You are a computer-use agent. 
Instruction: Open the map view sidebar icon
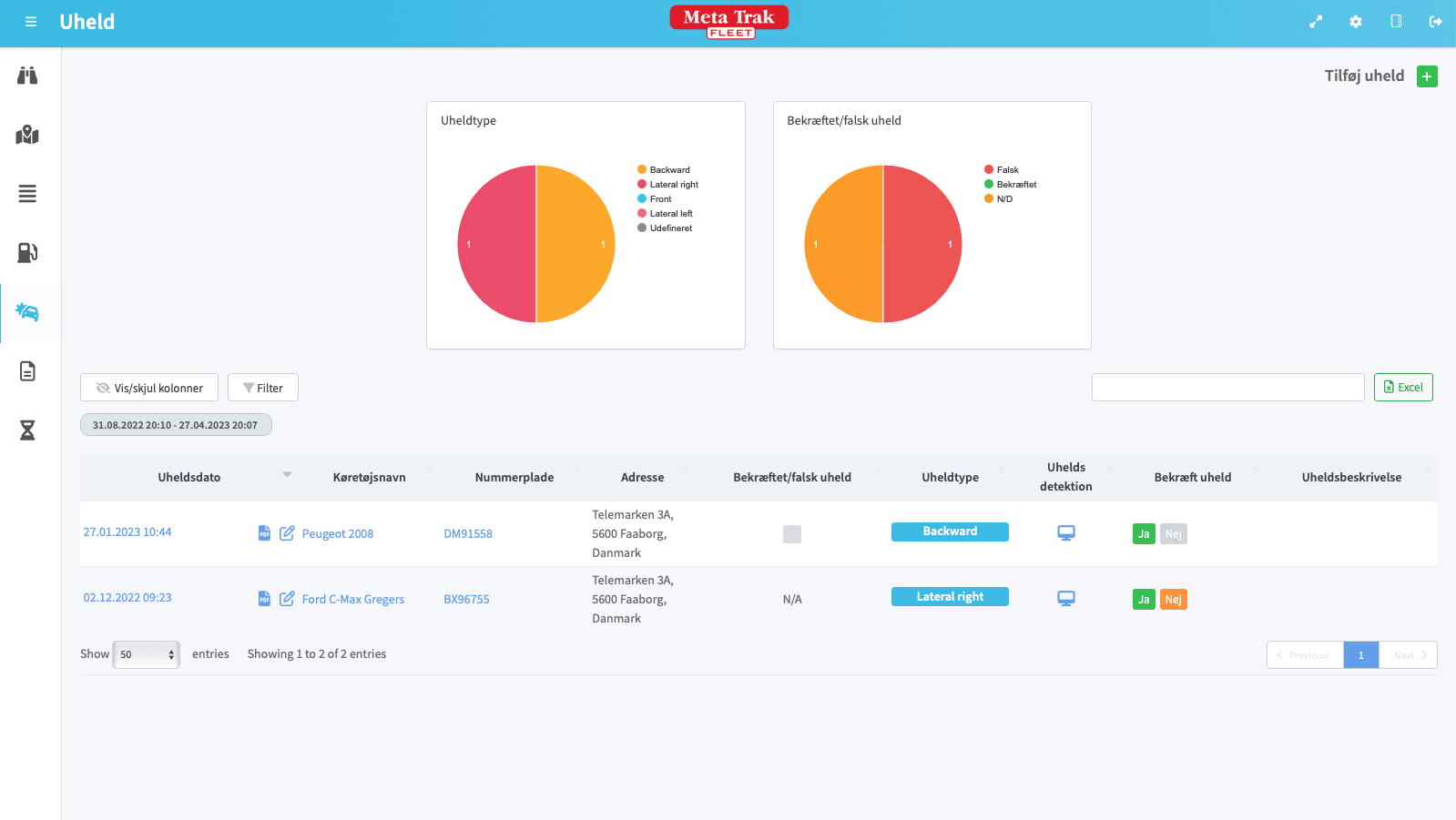click(x=27, y=135)
